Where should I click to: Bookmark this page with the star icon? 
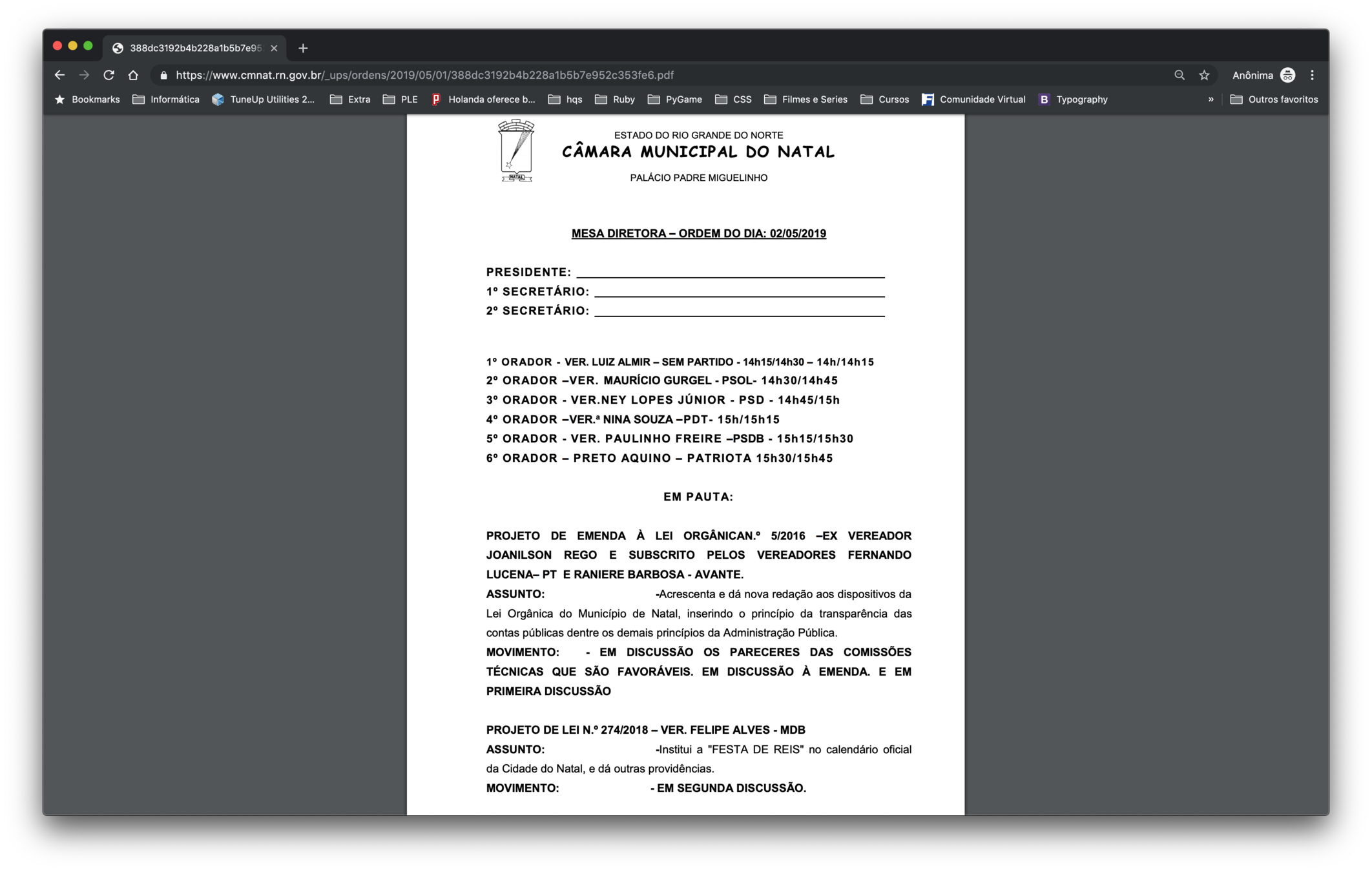coord(1204,75)
